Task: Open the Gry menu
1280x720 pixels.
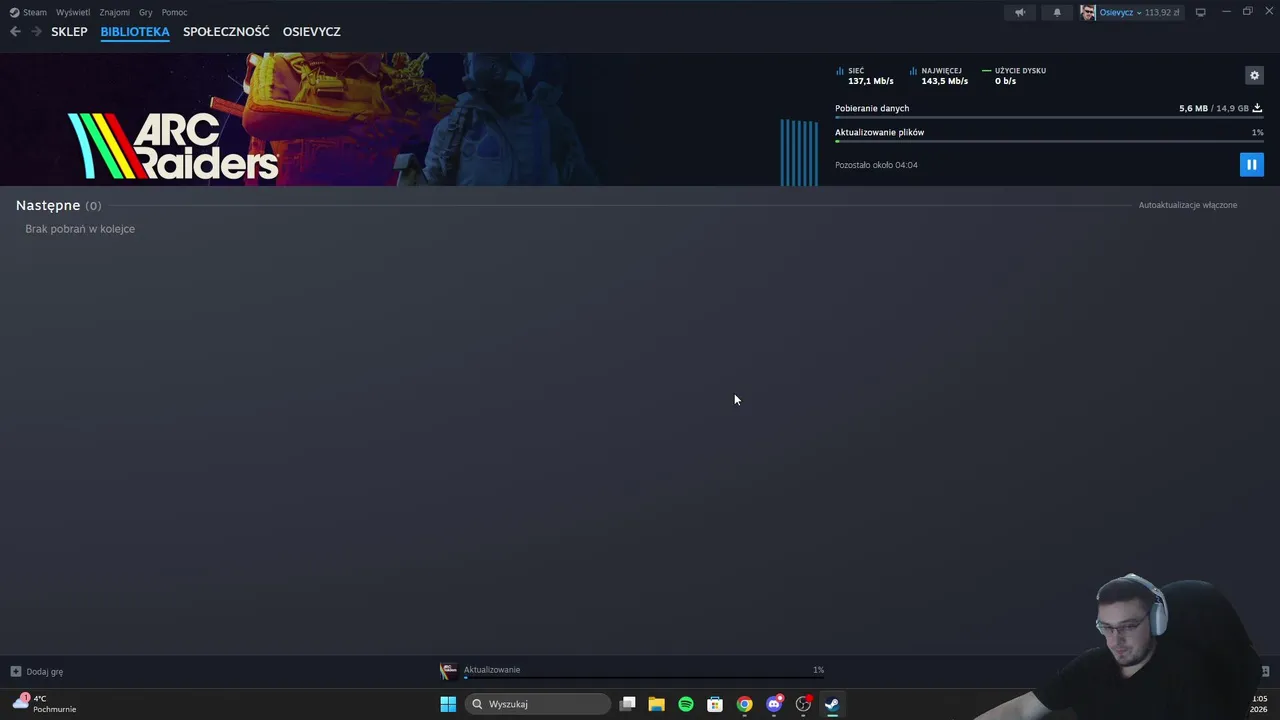Action: [146, 12]
